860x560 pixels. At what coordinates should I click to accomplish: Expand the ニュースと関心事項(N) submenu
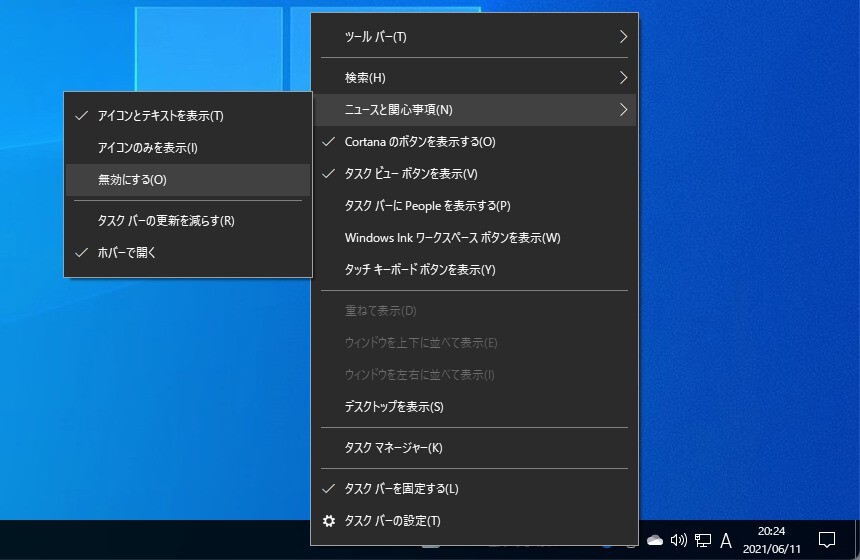tap(474, 110)
